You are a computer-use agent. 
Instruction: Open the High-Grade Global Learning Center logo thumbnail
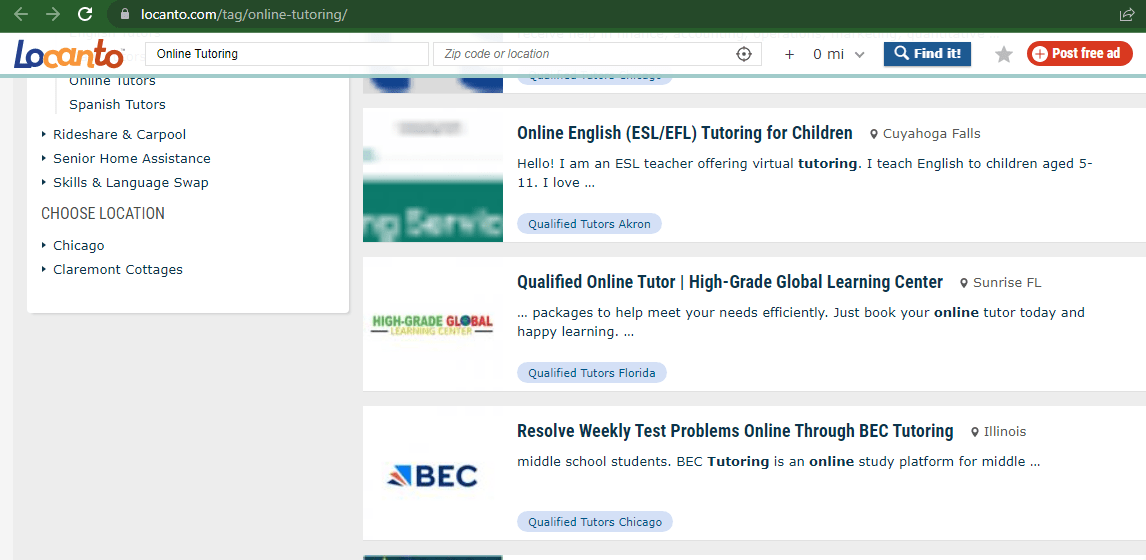(x=433, y=325)
